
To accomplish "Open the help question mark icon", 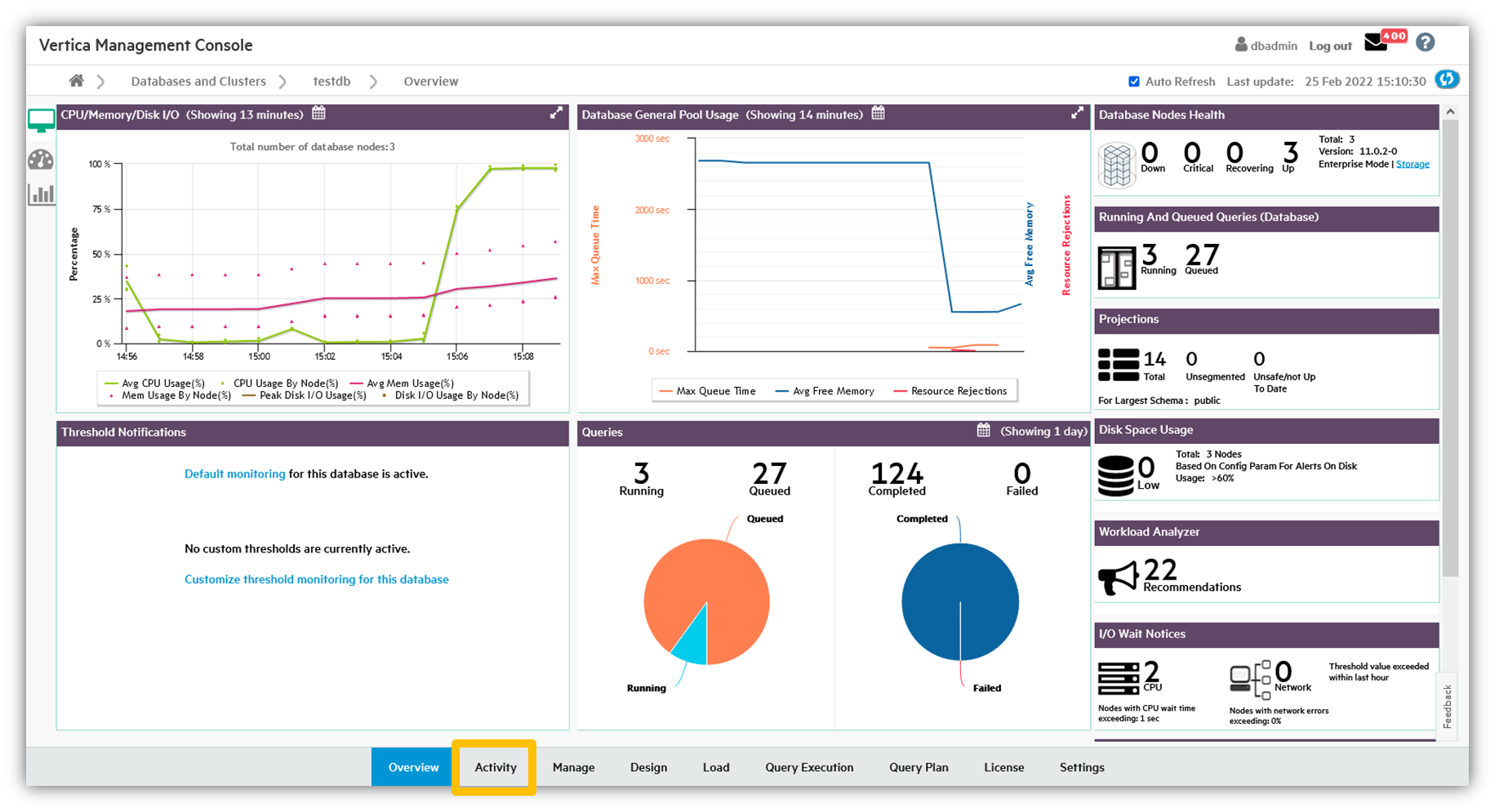I will point(1425,43).
